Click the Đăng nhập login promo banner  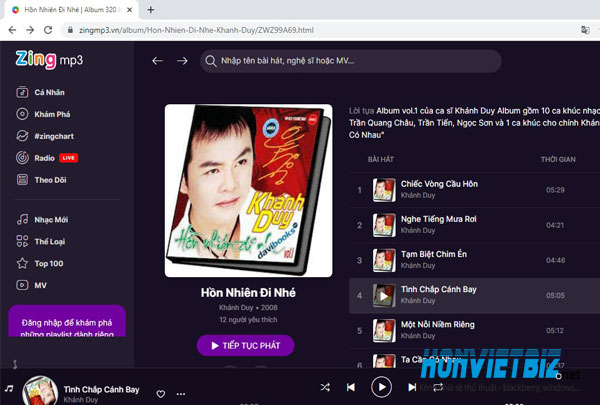[67, 321]
